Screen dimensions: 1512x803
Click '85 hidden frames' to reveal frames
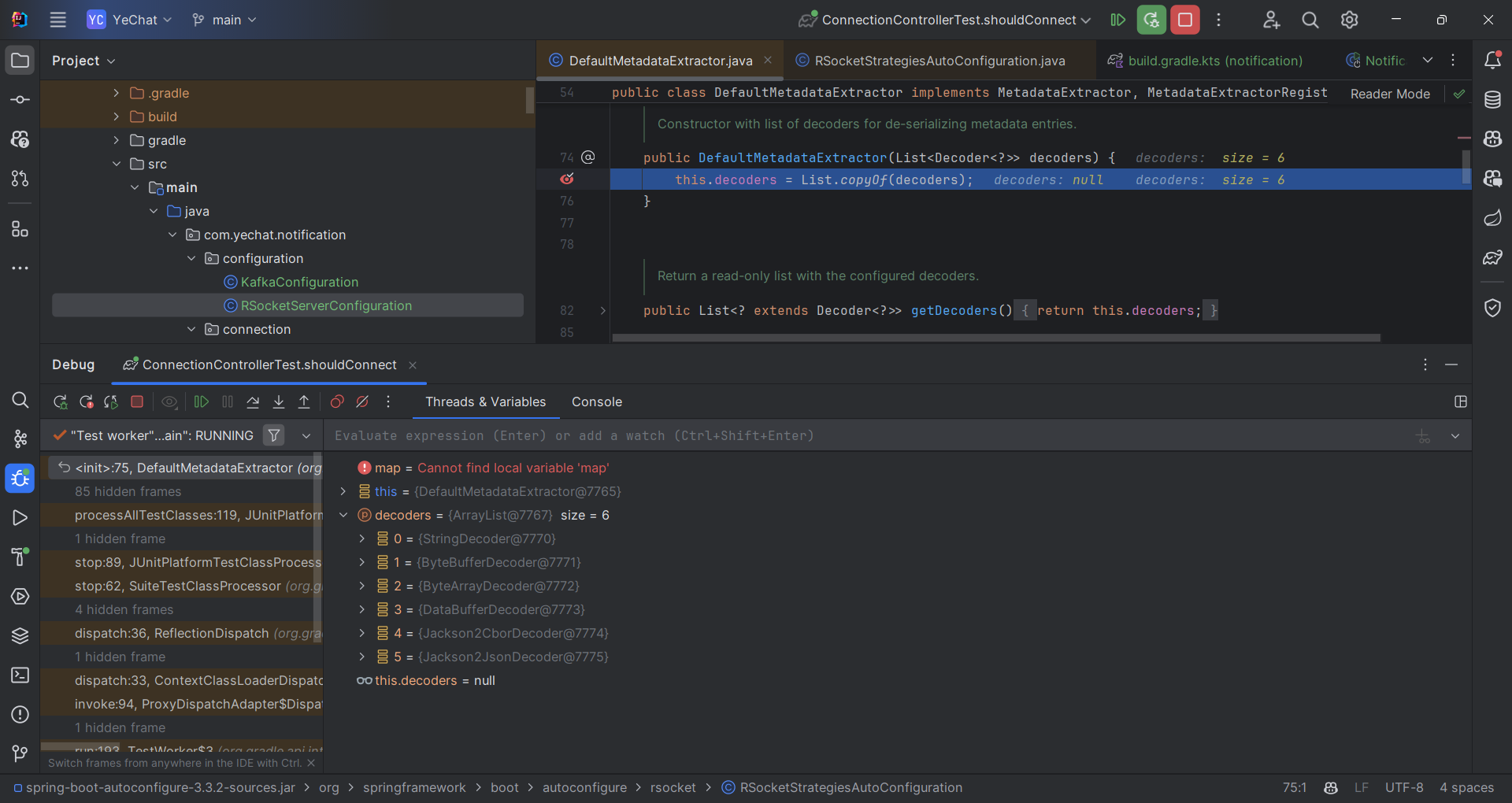128,491
